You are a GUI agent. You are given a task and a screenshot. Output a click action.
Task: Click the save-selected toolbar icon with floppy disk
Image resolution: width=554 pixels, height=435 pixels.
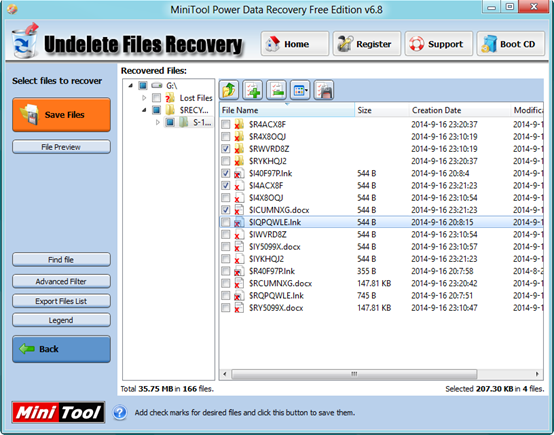324,90
